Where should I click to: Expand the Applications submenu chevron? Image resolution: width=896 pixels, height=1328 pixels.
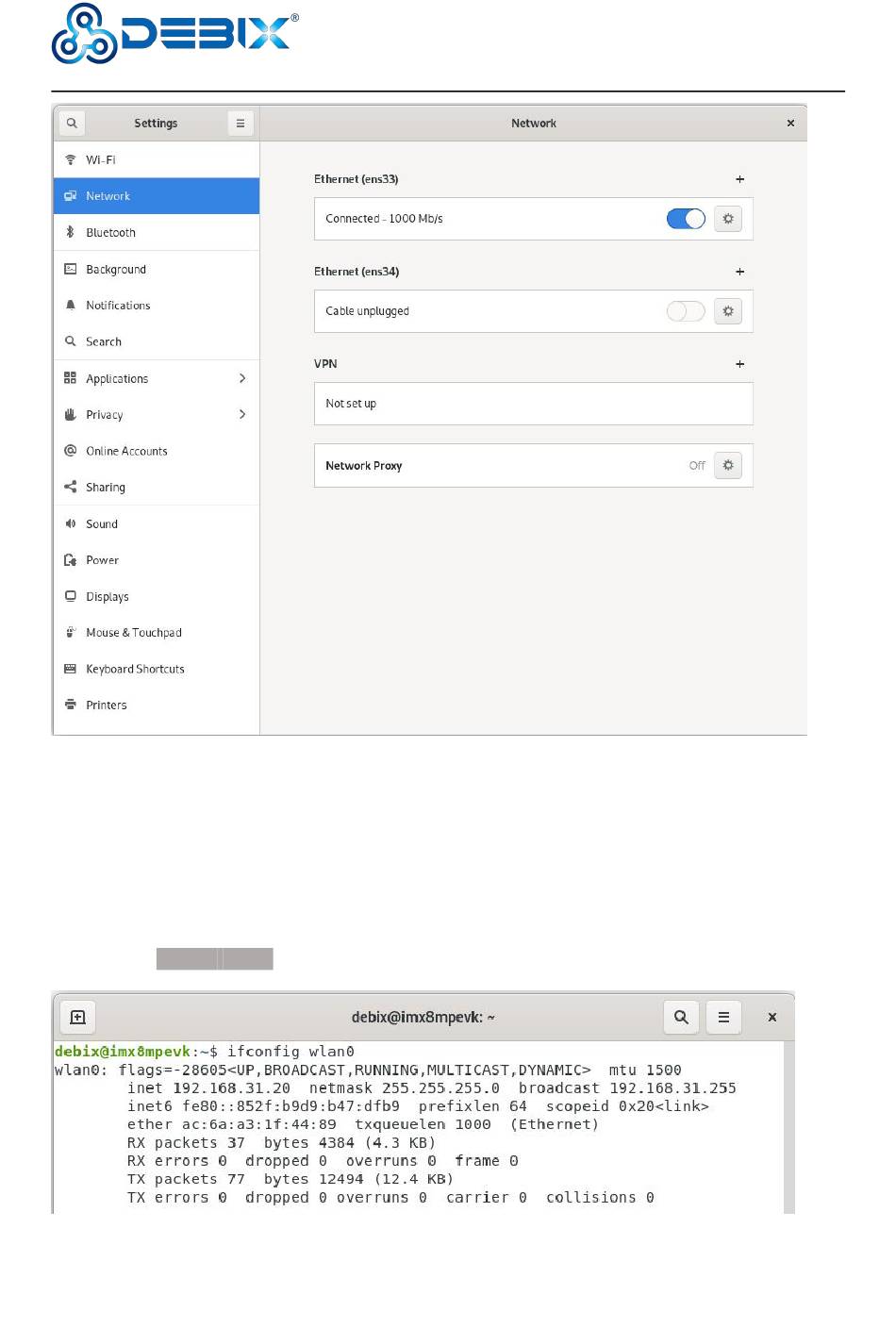(242, 378)
